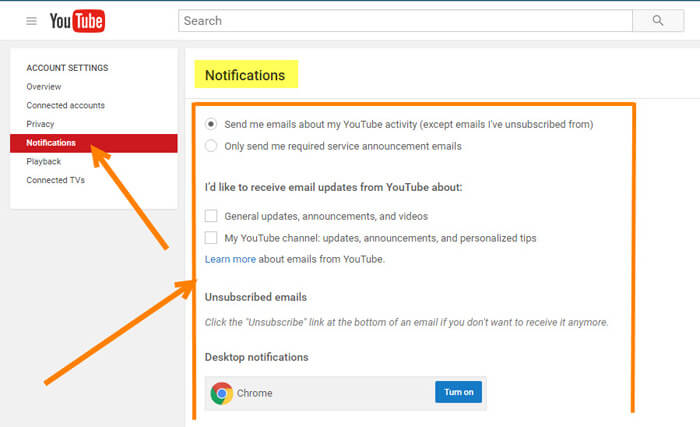Viewport: 700px width, 427px height.
Task: Select Notifications in the sidebar
Action: pos(94,143)
